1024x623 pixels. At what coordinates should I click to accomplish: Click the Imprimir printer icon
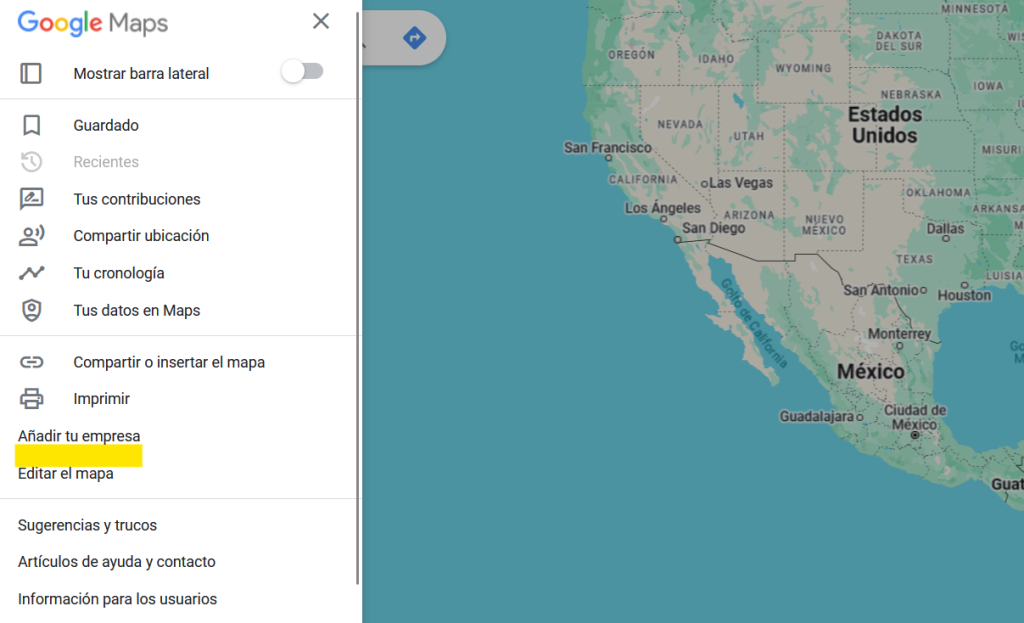(32, 399)
